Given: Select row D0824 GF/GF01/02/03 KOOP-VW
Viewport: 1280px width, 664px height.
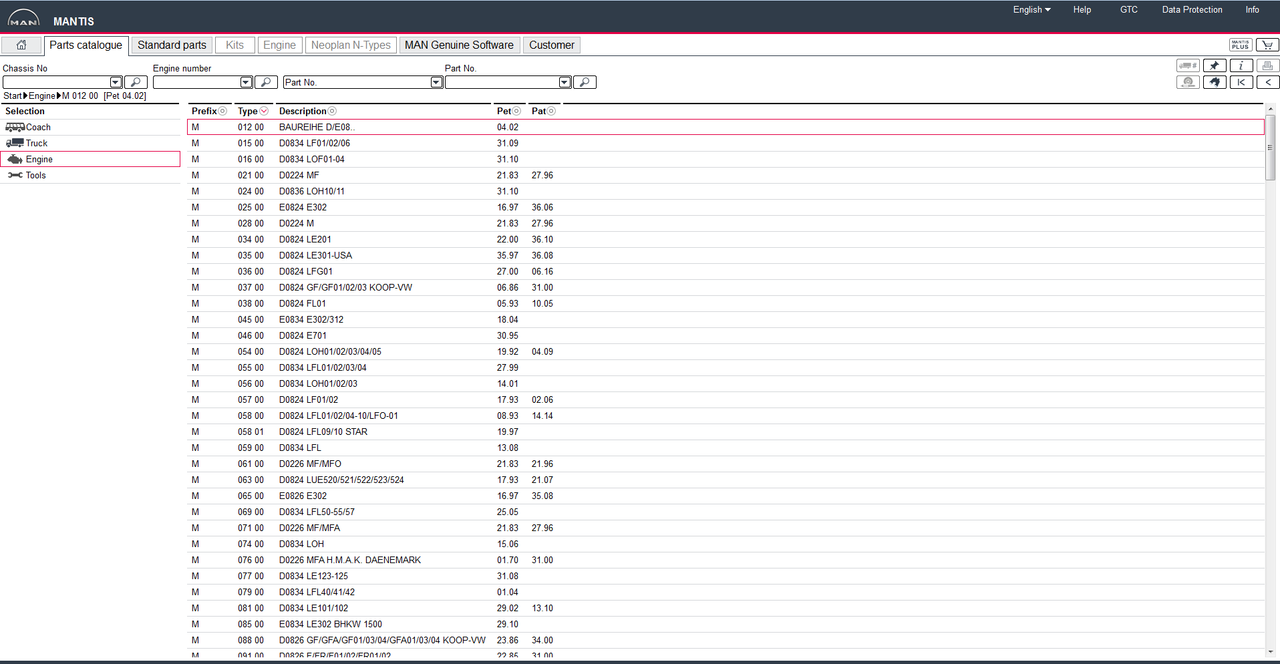Looking at the screenshot, I should [x=726, y=287].
